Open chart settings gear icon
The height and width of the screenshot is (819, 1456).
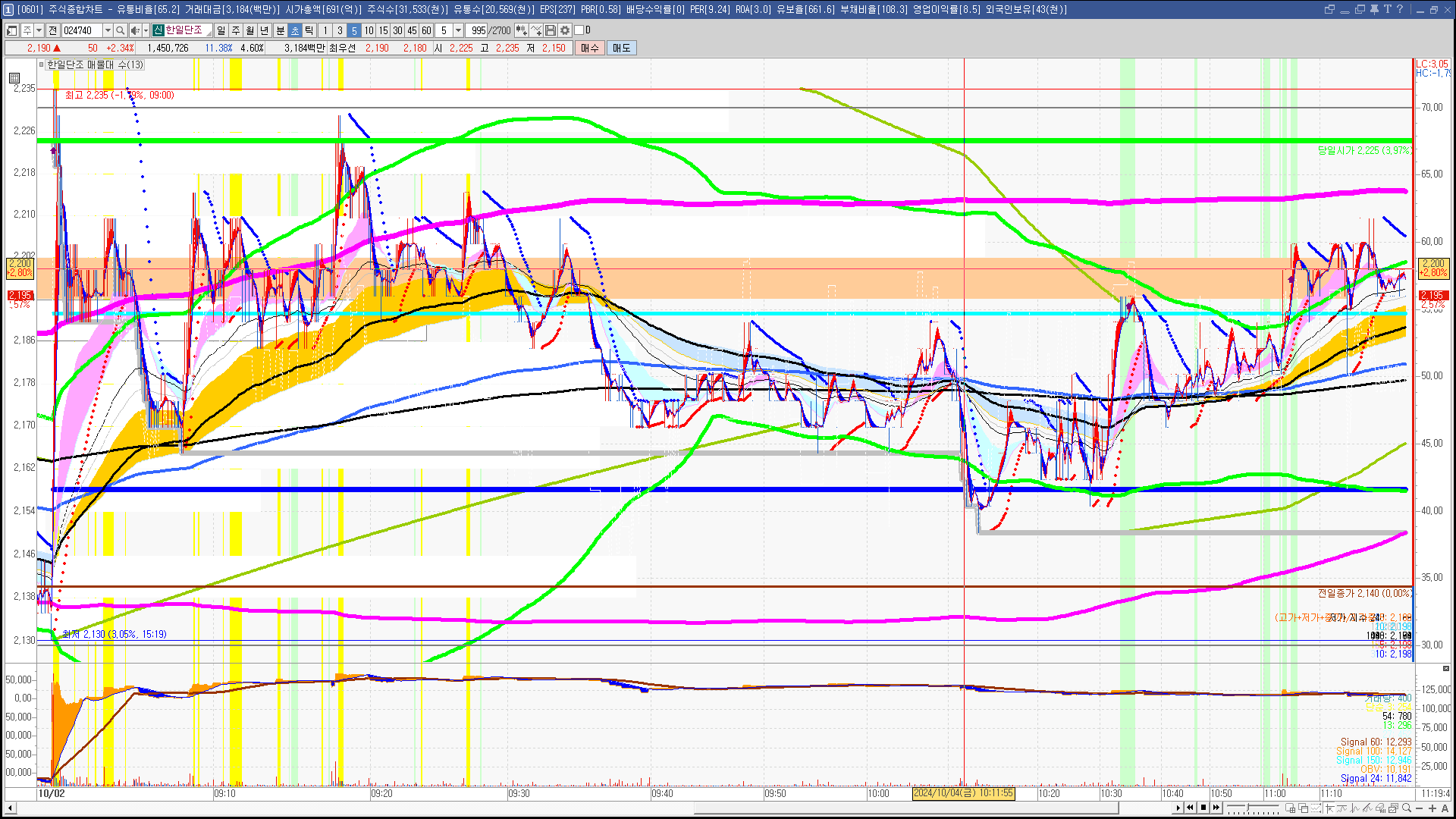[565, 30]
